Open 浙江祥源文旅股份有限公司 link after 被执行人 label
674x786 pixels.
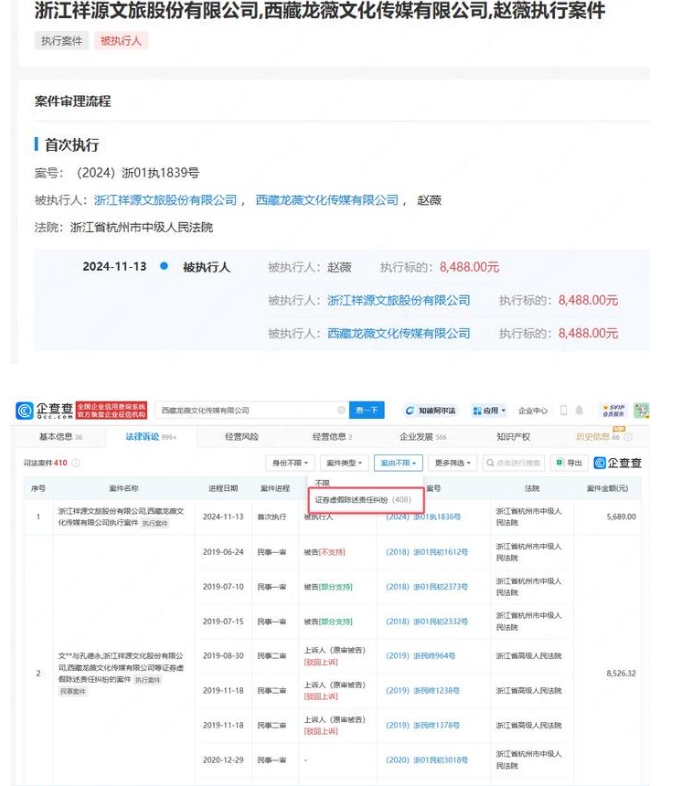tap(165, 200)
